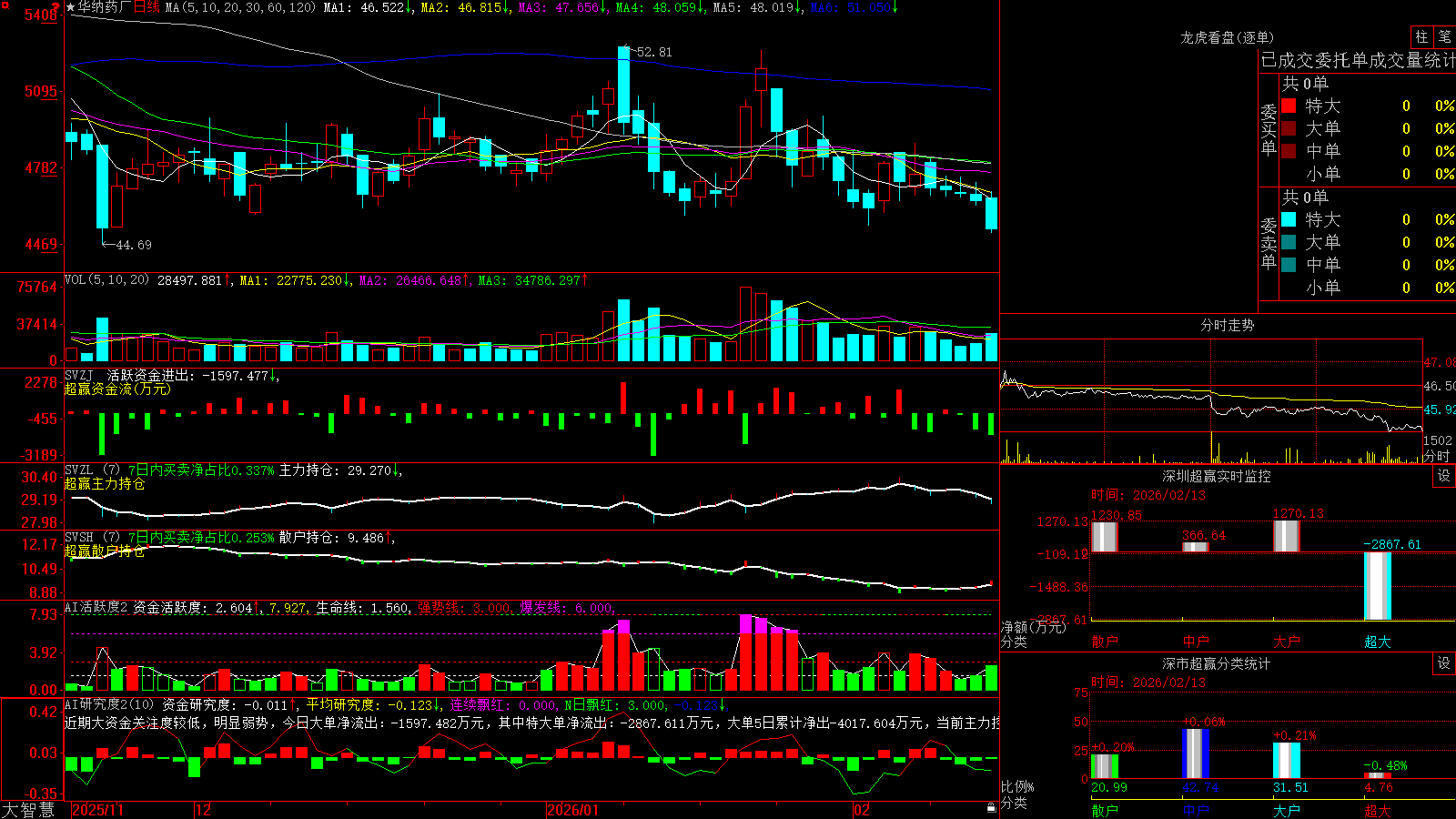Viewport: 1456px width, 819px height.
Task: Click the 中户 bar labeled 366.64
Action: [1195, 547]
